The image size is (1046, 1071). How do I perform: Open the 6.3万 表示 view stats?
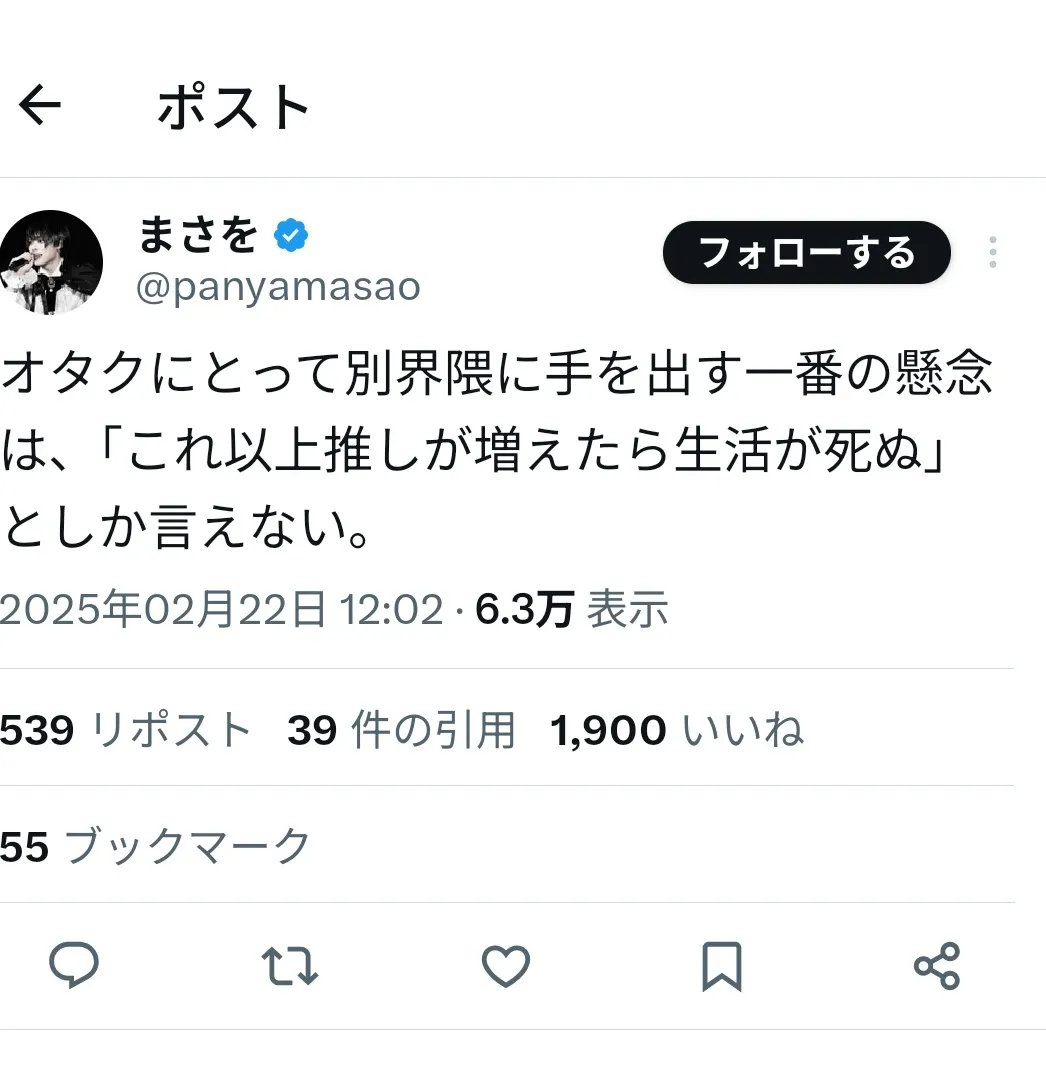pos(571,610)
